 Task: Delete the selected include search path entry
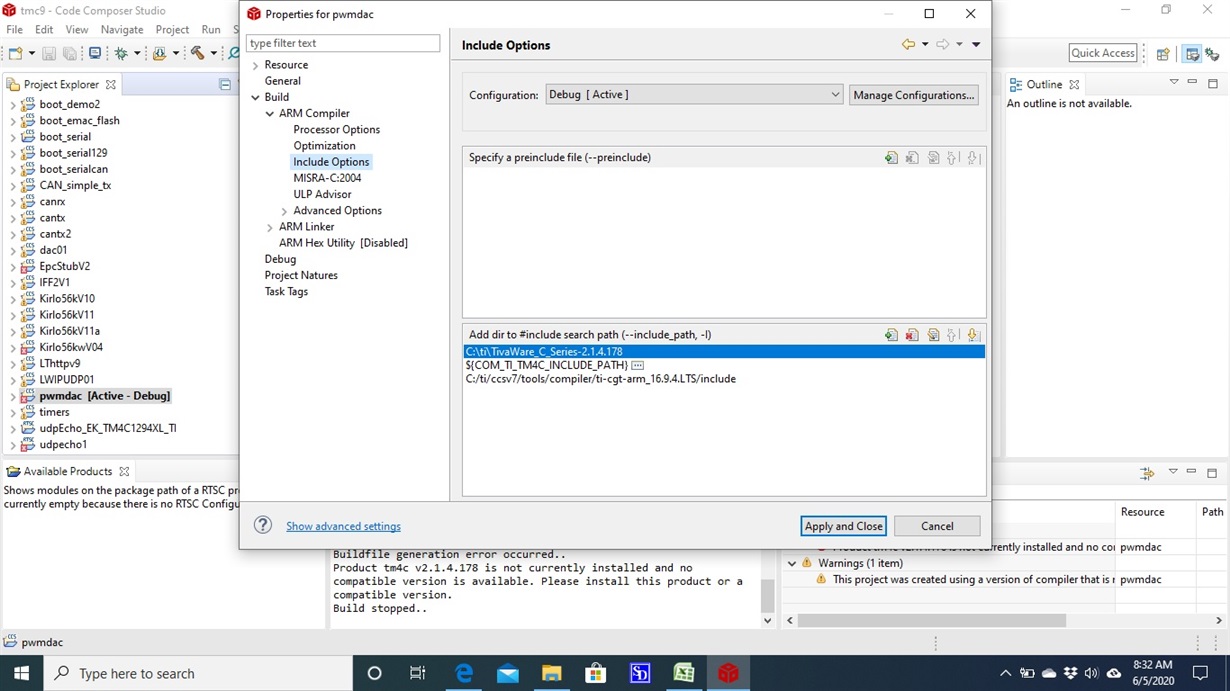912,335
